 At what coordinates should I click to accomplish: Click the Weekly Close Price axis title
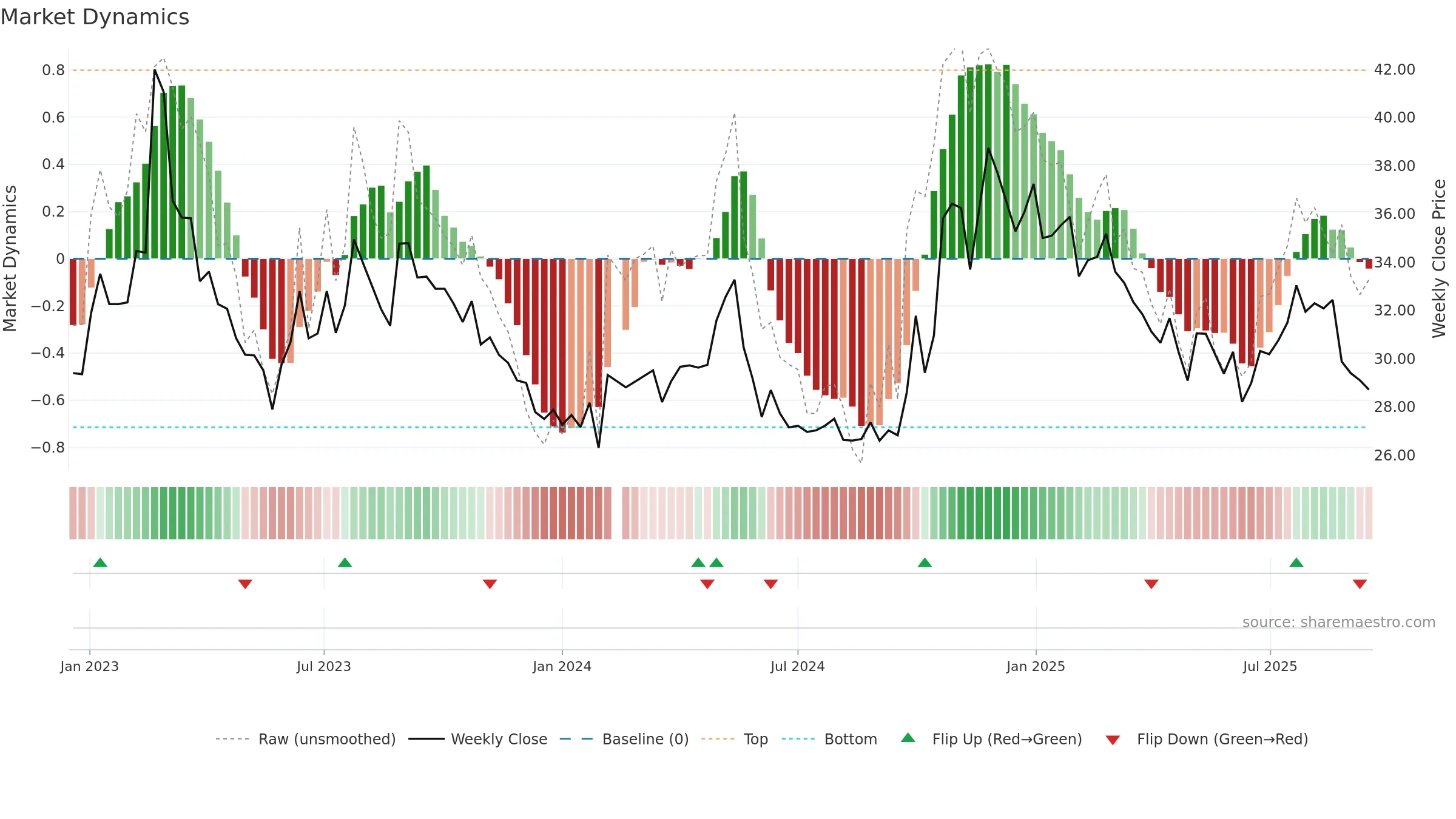pos(1439,258)
